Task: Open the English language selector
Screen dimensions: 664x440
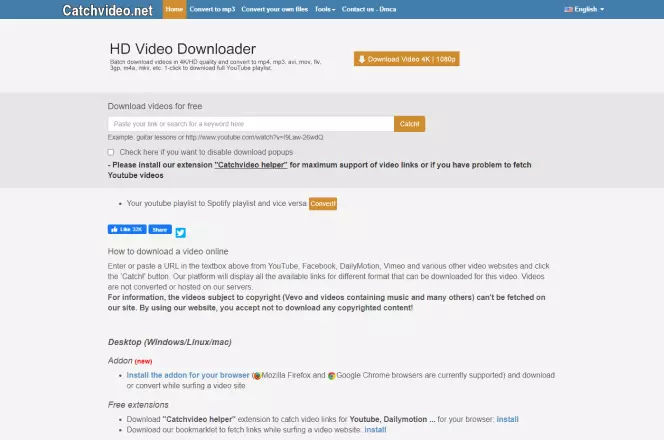Action: [584, 9]
